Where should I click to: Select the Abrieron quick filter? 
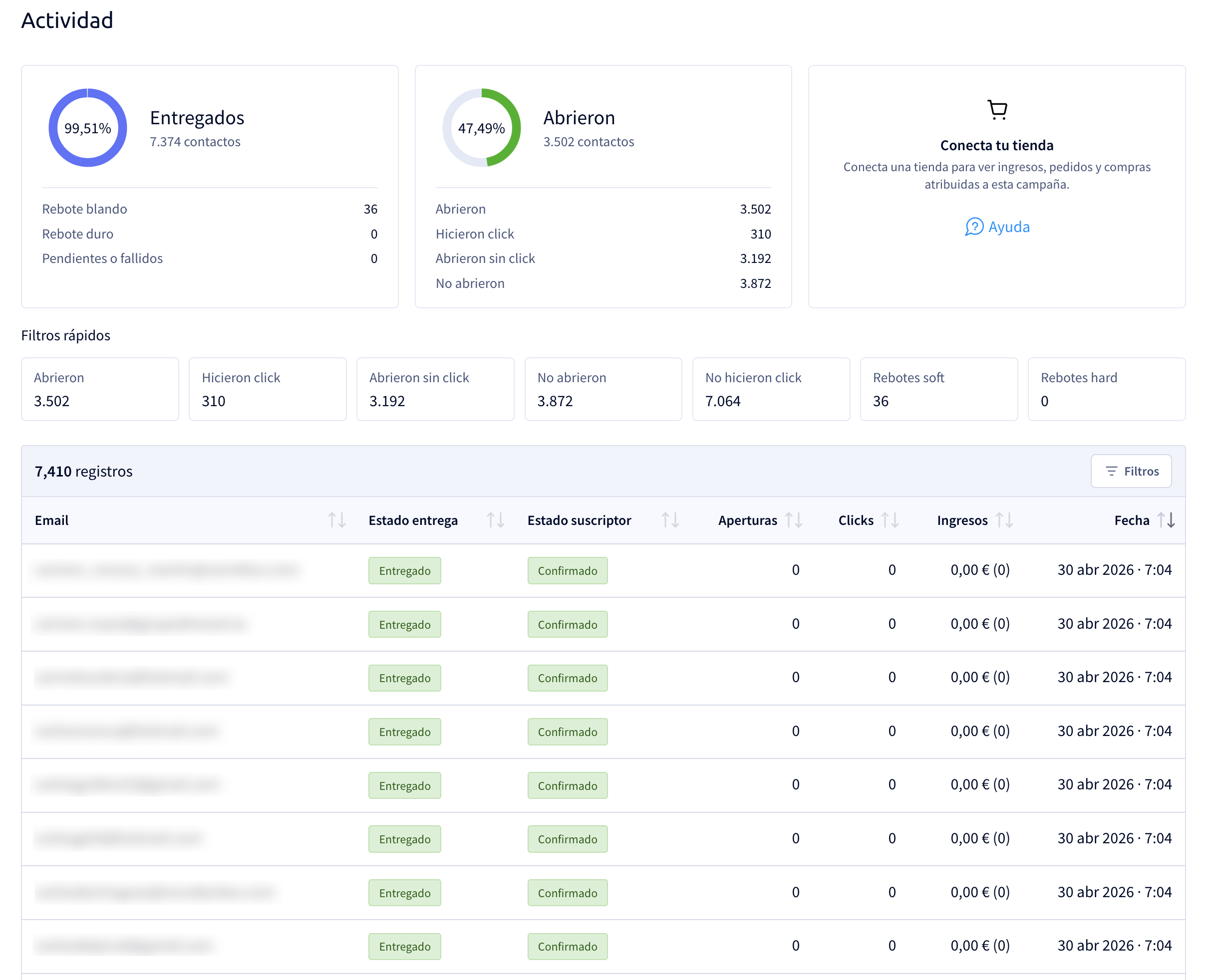tap(100, 389)
